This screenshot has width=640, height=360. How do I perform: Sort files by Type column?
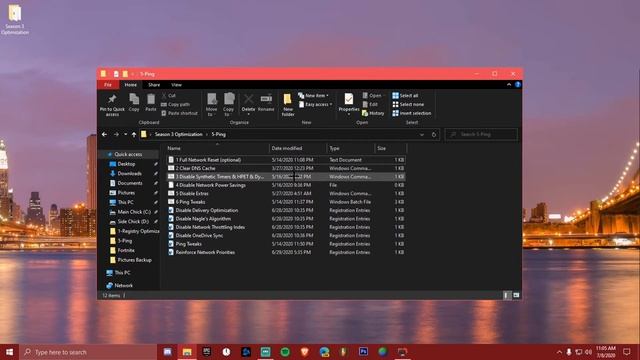(x=351, y=148)
